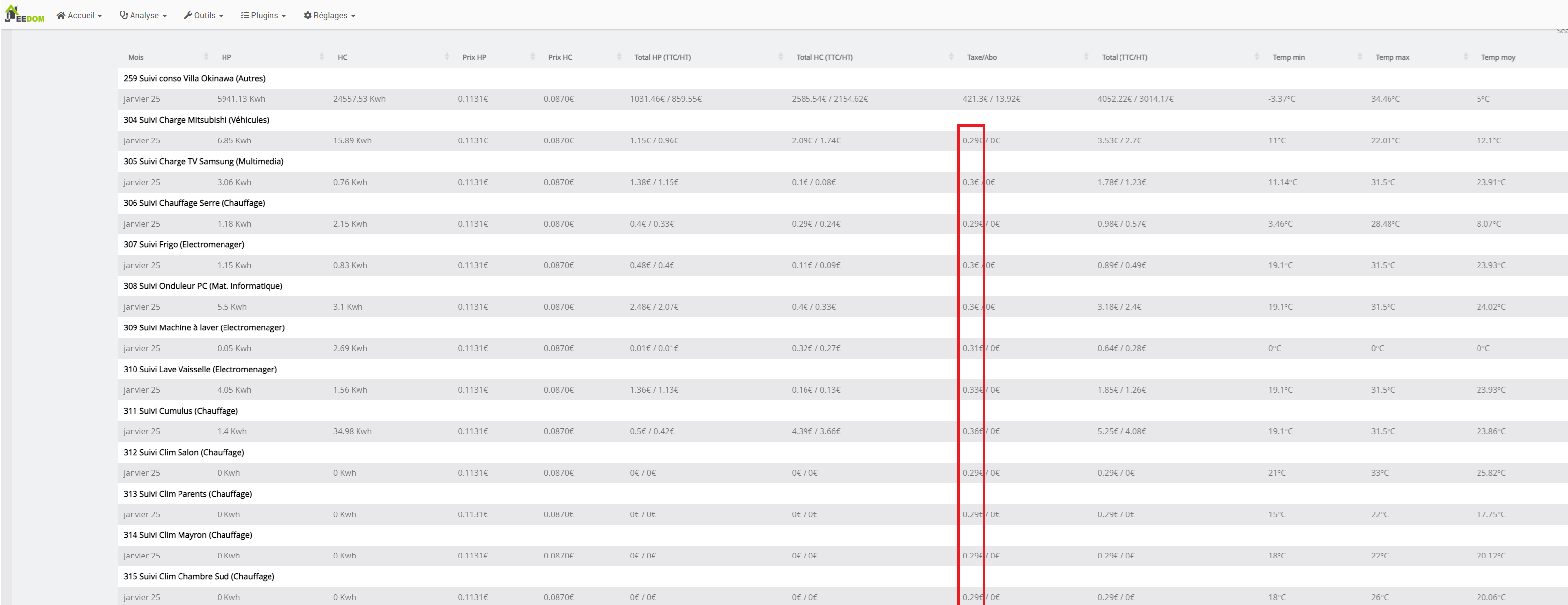Screen dimensions: 1568x605
Task: Sort by HC column sort arrows
Action: 447,57
